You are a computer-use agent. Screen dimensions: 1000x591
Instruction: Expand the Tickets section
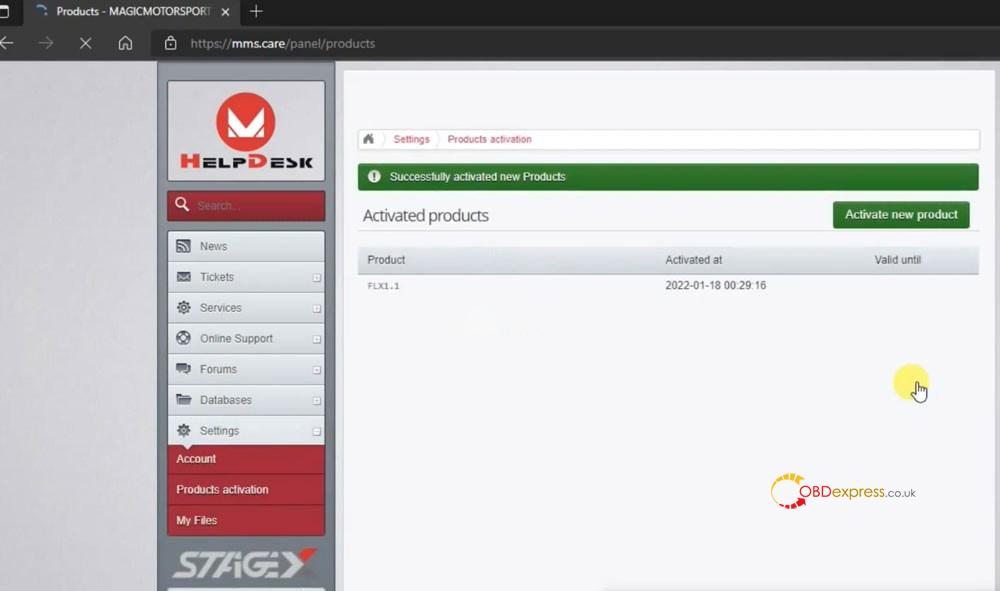pyautogui.click(x=316, y=277)
